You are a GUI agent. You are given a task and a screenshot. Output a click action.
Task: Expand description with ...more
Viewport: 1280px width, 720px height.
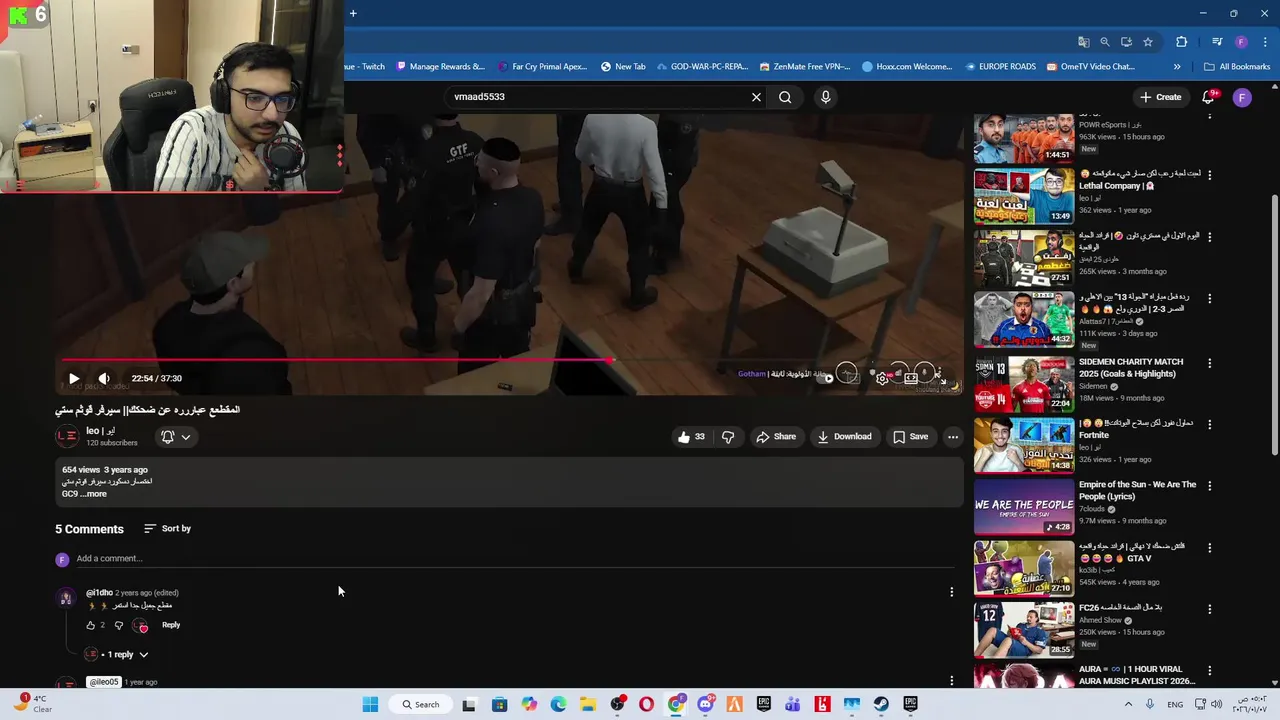click(93, 494)
